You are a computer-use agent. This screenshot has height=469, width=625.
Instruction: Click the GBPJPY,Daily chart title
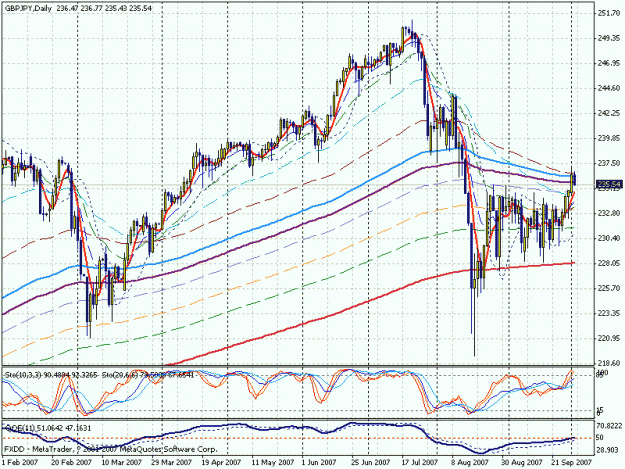(28, 8)
